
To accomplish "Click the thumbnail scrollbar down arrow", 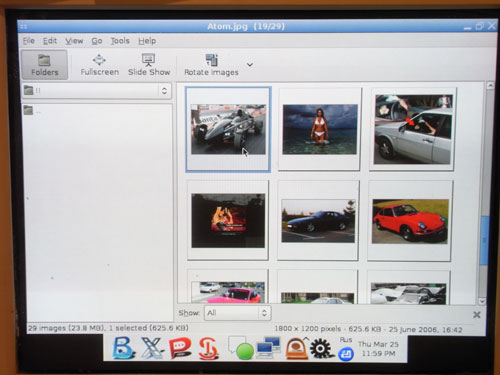I will (482, 301).
